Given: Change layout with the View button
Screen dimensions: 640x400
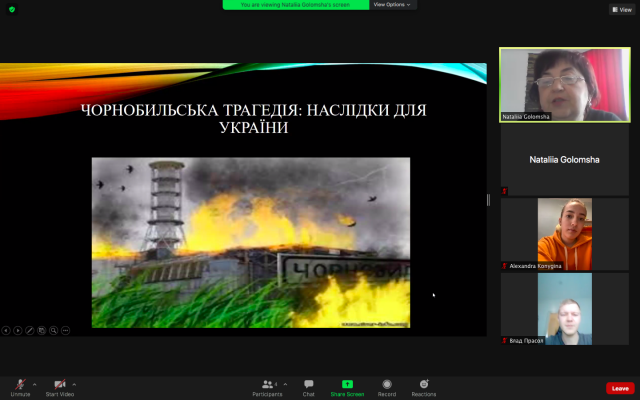Looking at the screenshot, I should 621,9.
